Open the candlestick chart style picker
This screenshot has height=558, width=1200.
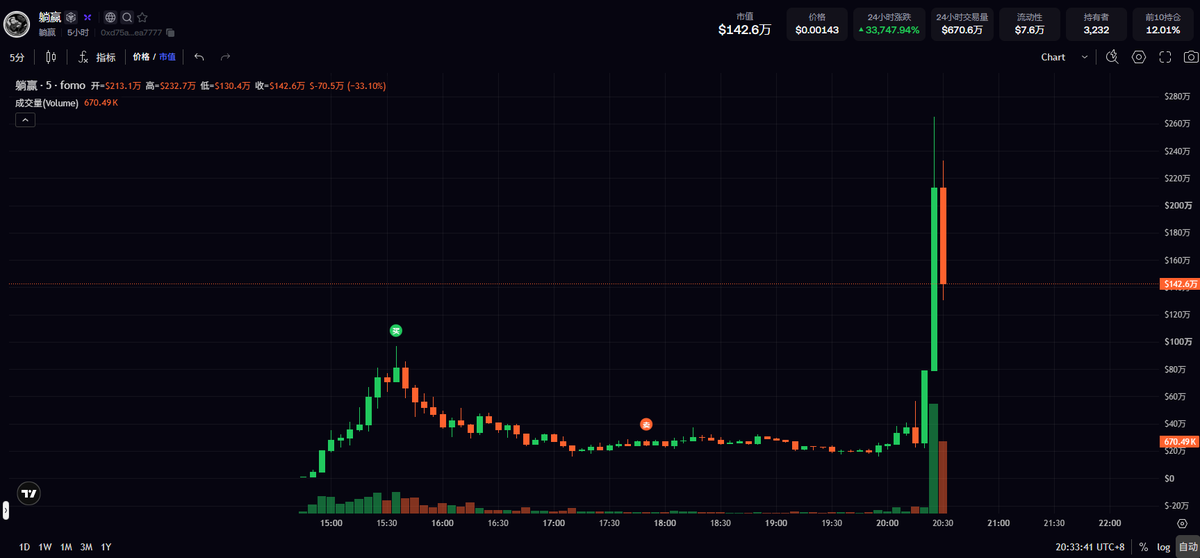point(50,57)
